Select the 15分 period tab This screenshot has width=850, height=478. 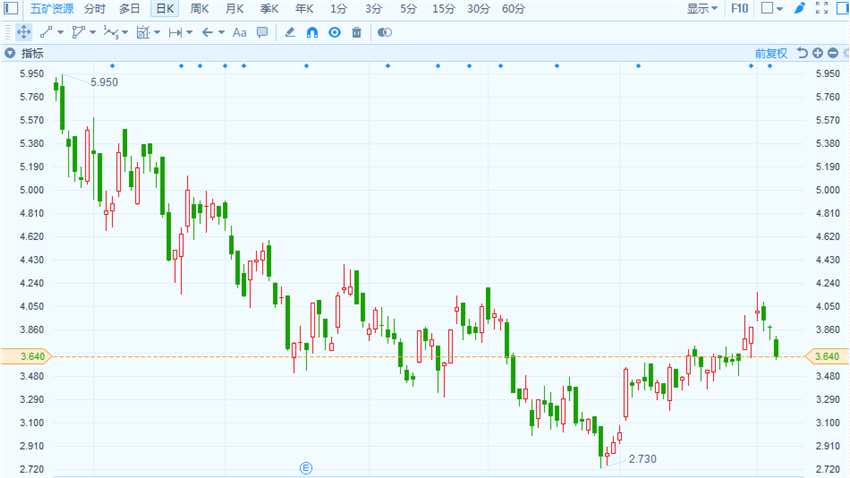[443, 9]
